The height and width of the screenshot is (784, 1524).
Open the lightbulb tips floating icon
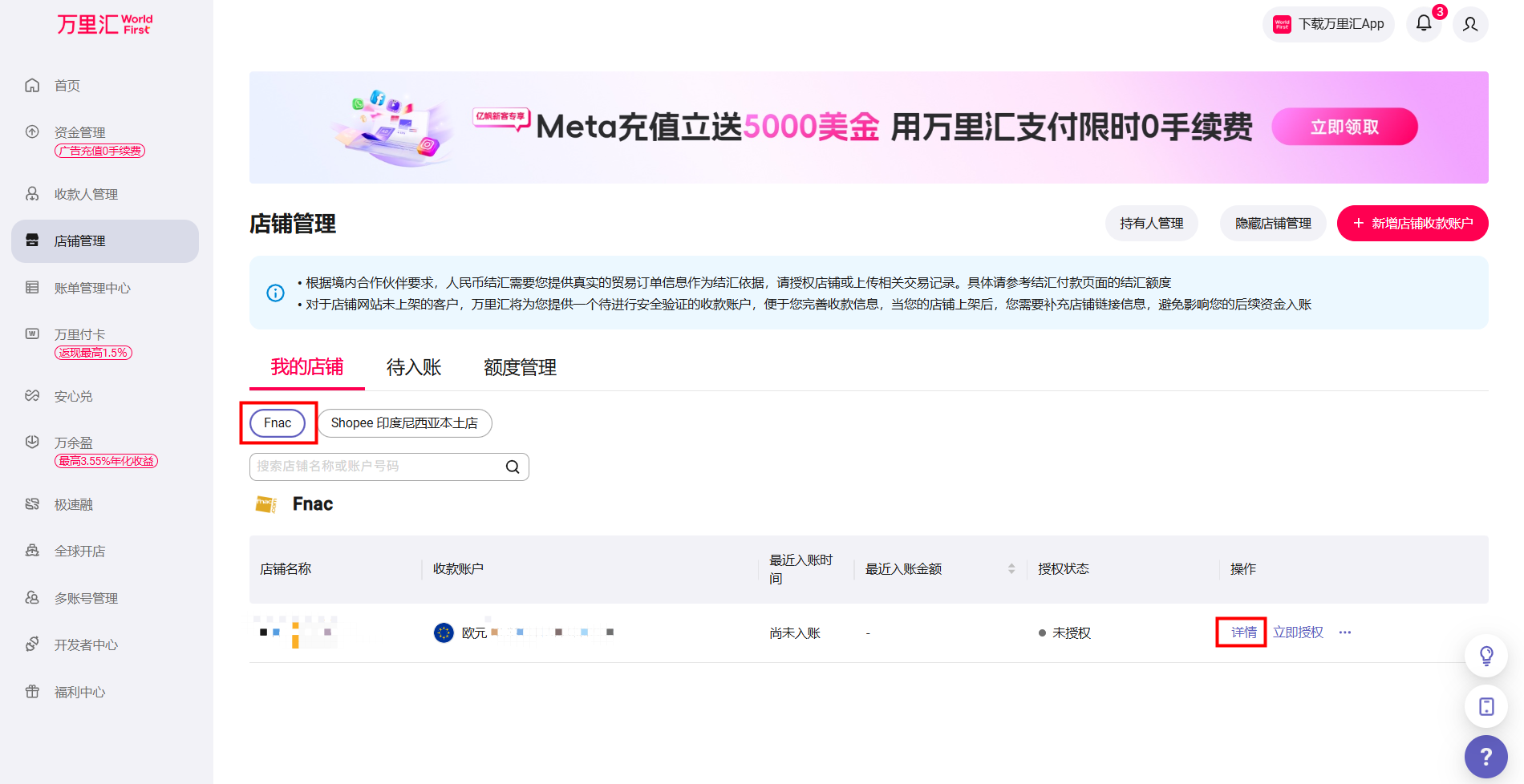pyautogui.click(x=1485, y=656)
